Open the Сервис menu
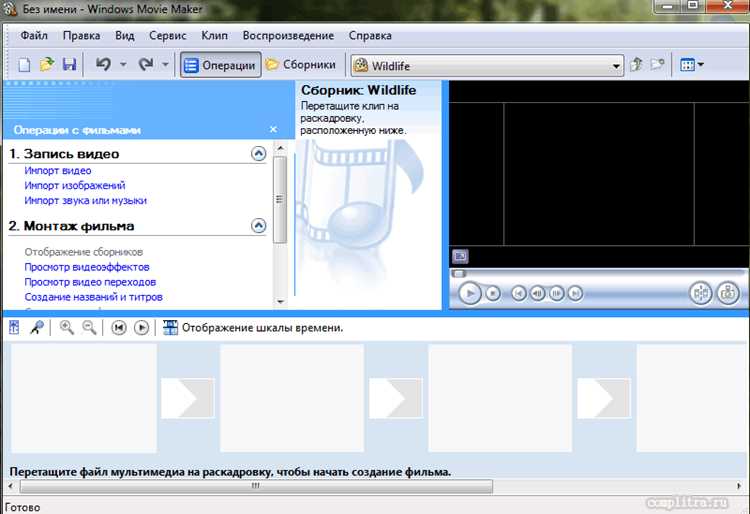Viewport: 750px width, 514px height. click(167, 36)
